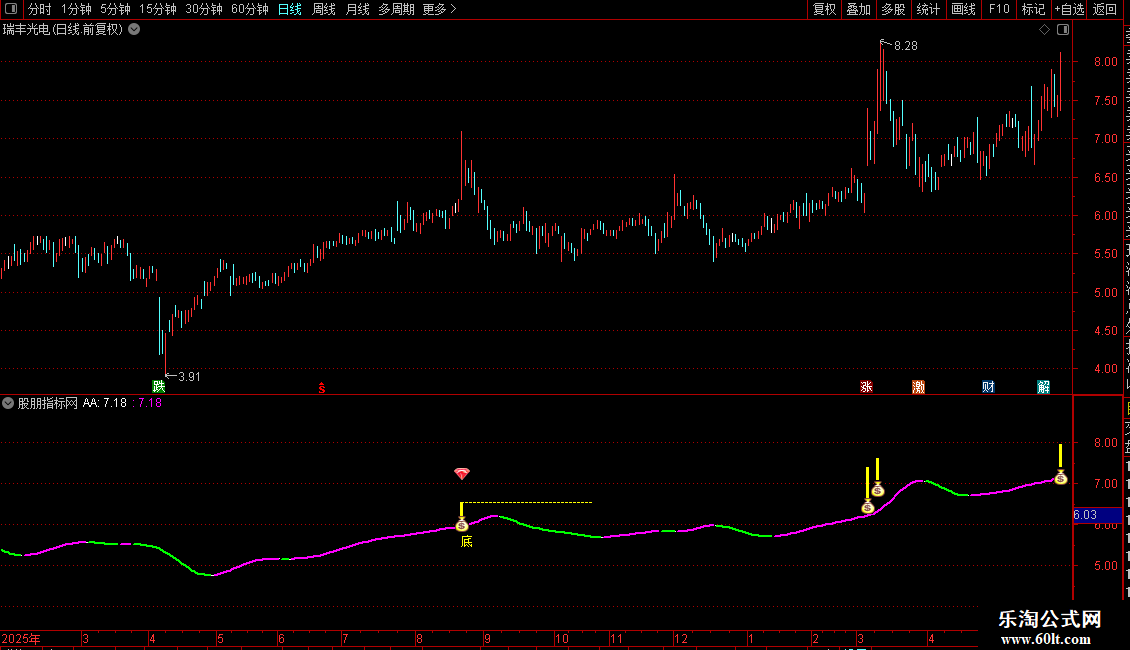Click the month 9 timeline marker
The image size is (1130, 650).
(488, 639)
